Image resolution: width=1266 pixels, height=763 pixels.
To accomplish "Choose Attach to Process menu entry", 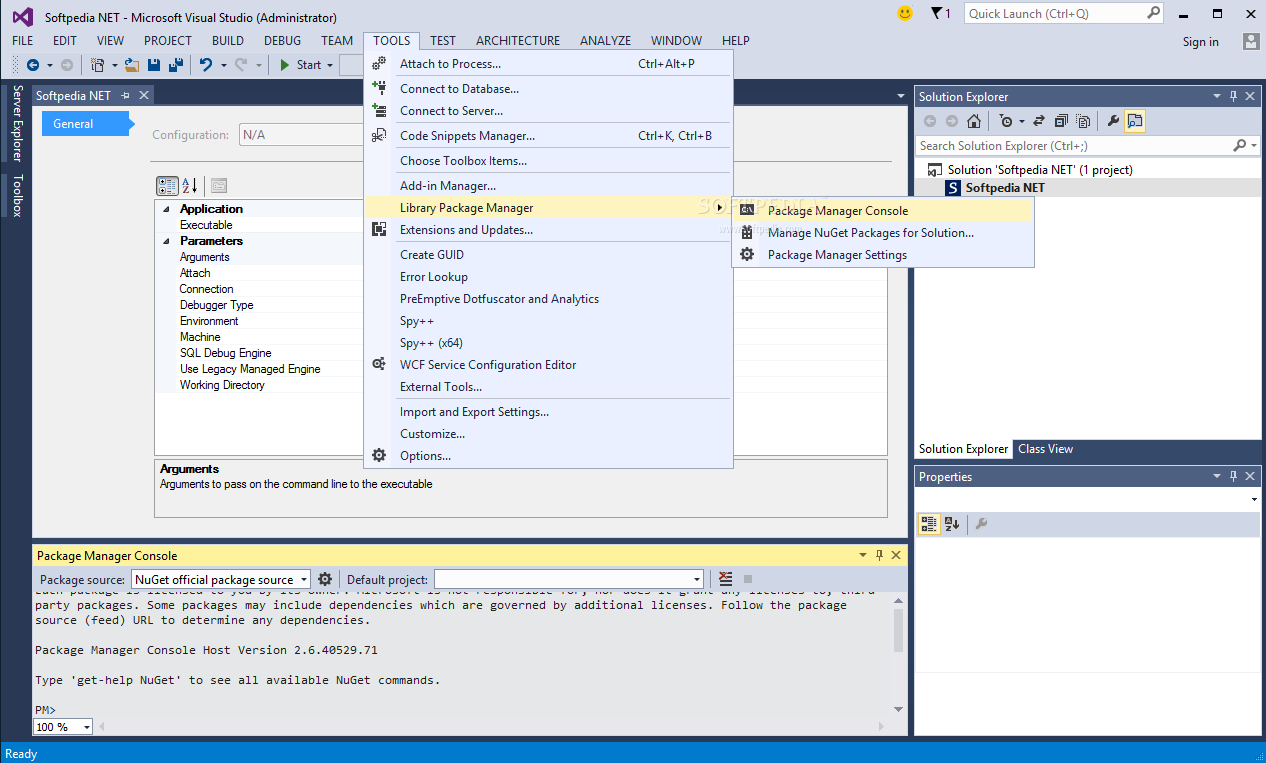I will click(x=548, y=64).
